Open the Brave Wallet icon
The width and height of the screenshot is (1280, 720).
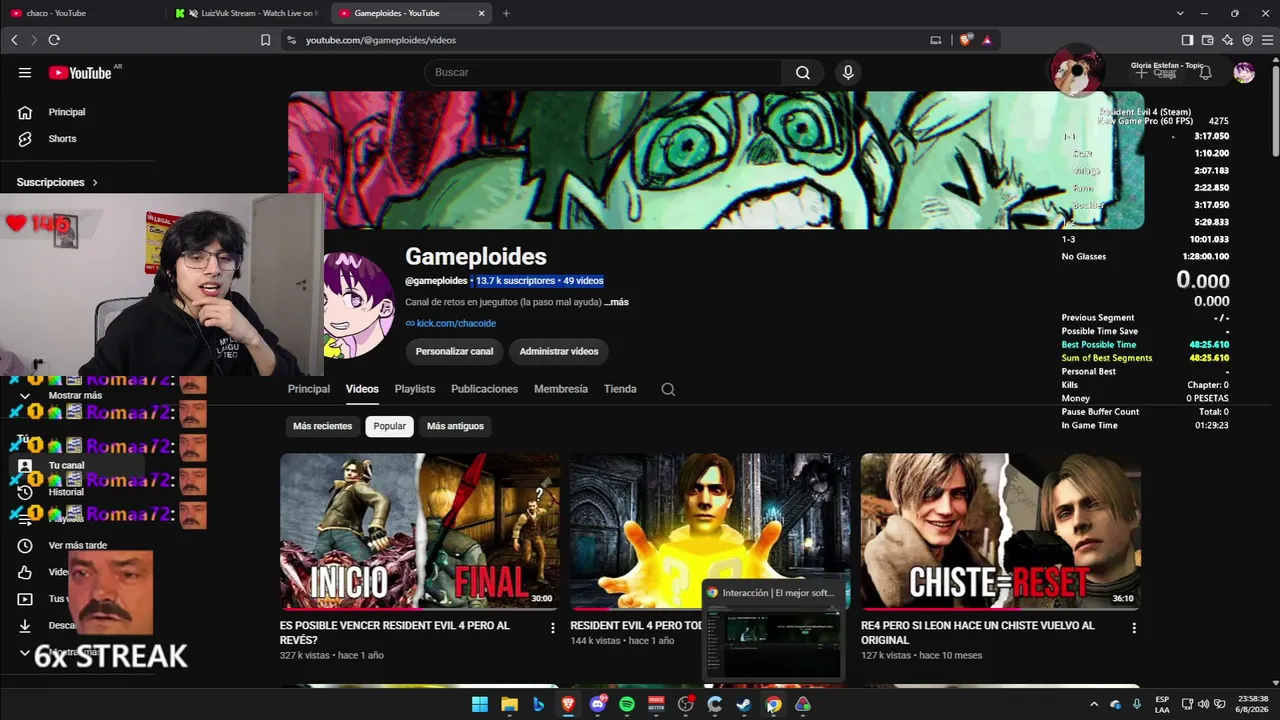click(1207, 40)
